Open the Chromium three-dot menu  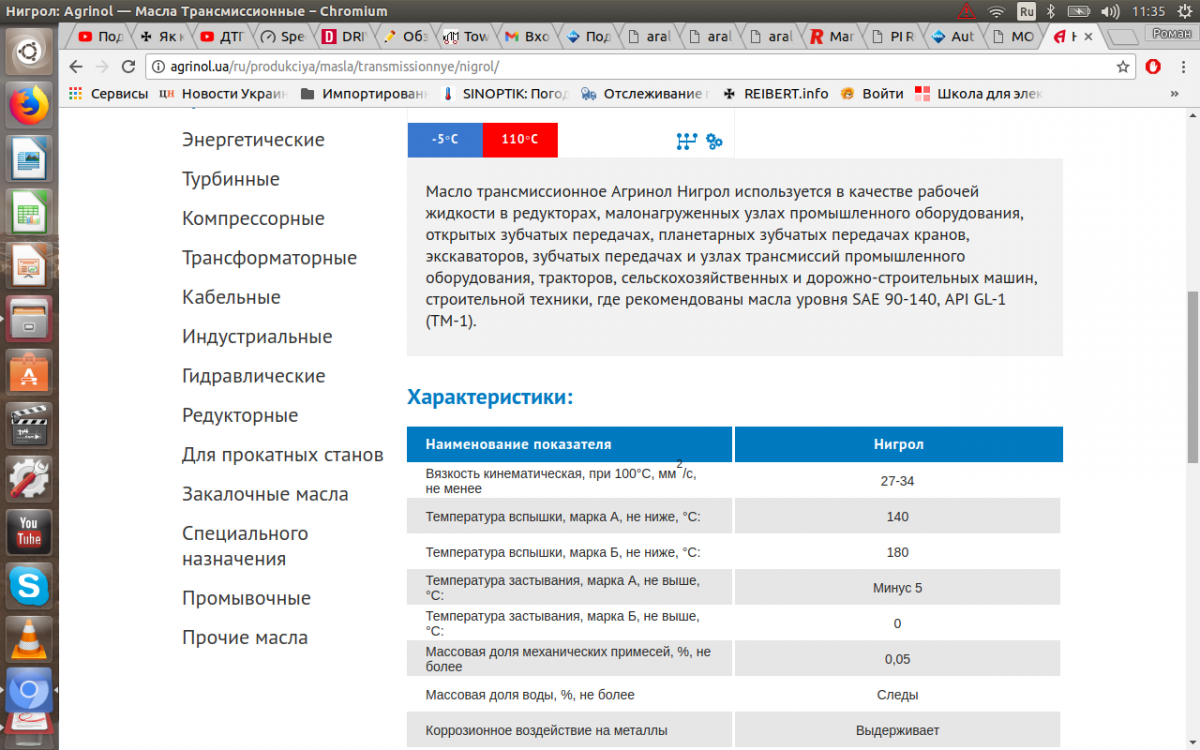[x=1182, y=67]
